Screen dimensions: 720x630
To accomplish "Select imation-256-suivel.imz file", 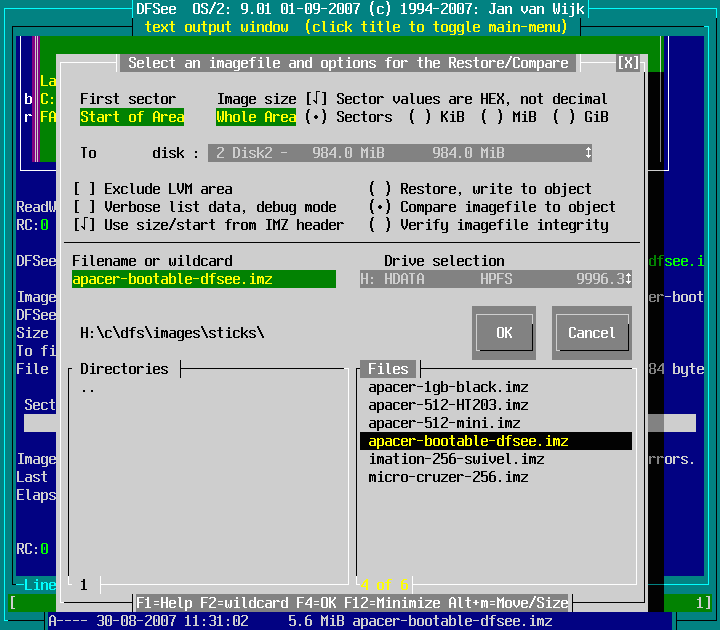I will click(x=456, y=459).
